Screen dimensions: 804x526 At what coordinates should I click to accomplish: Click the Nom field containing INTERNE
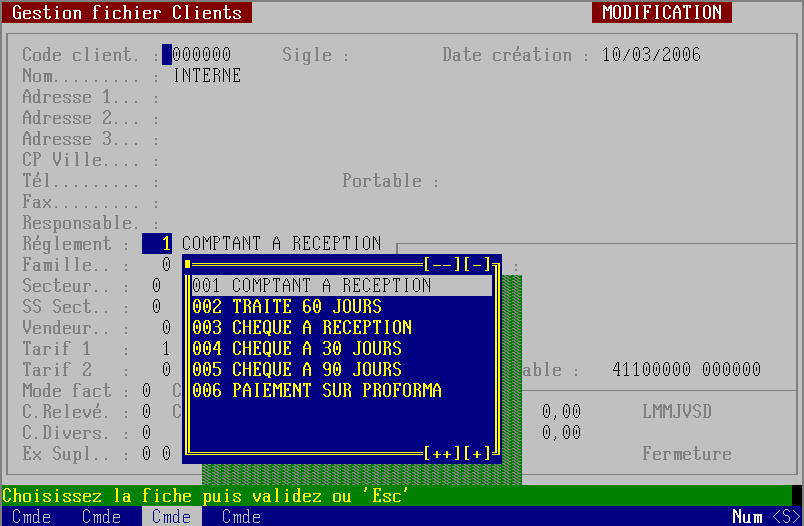[x=207, y=76]
